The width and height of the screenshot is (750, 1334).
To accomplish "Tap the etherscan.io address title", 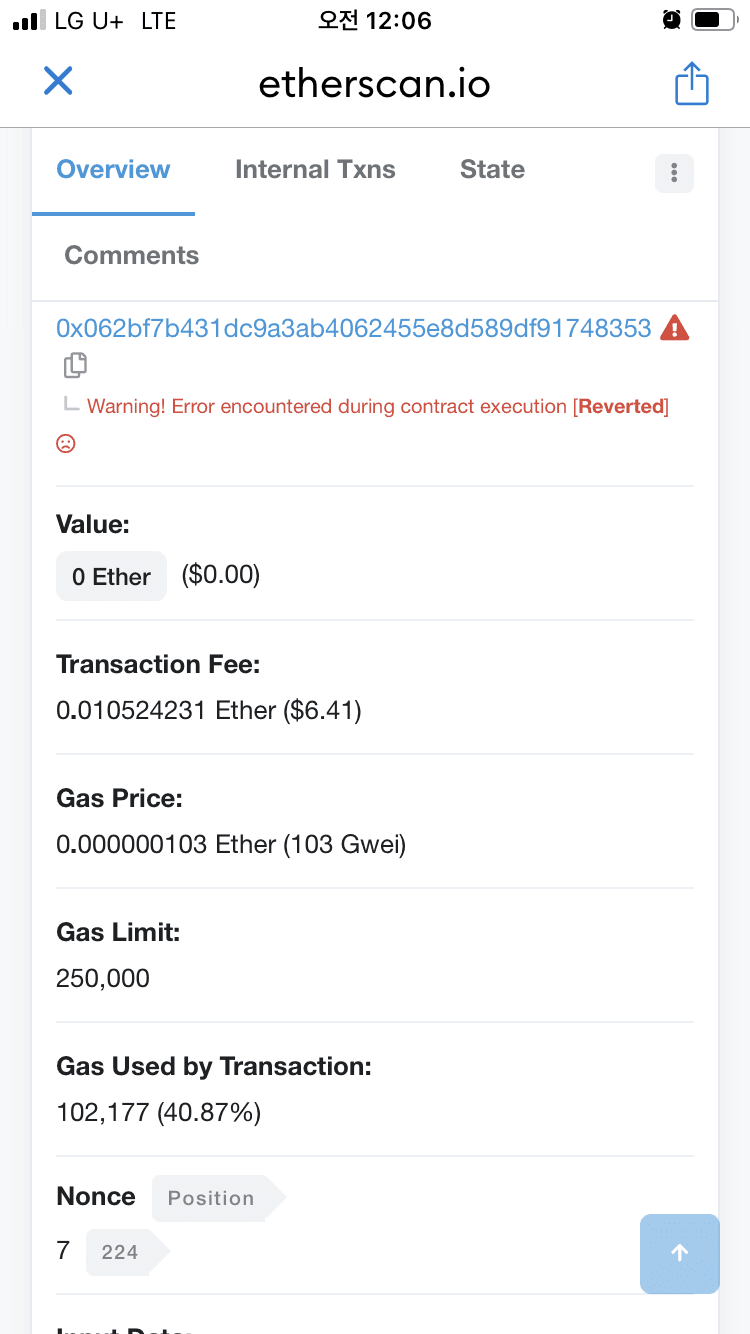I will coord(375,84).
